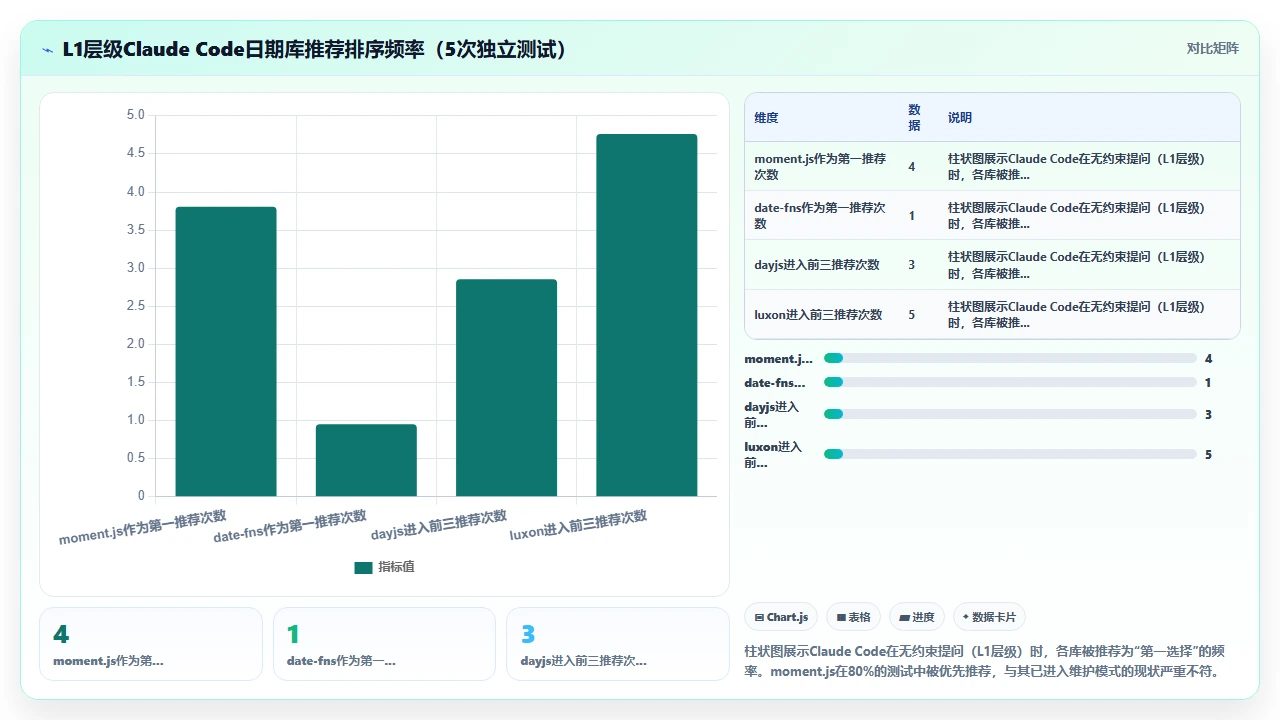Click the dayjs进入前 progress bar
1280x720 pixels.
click(1010, 414)
